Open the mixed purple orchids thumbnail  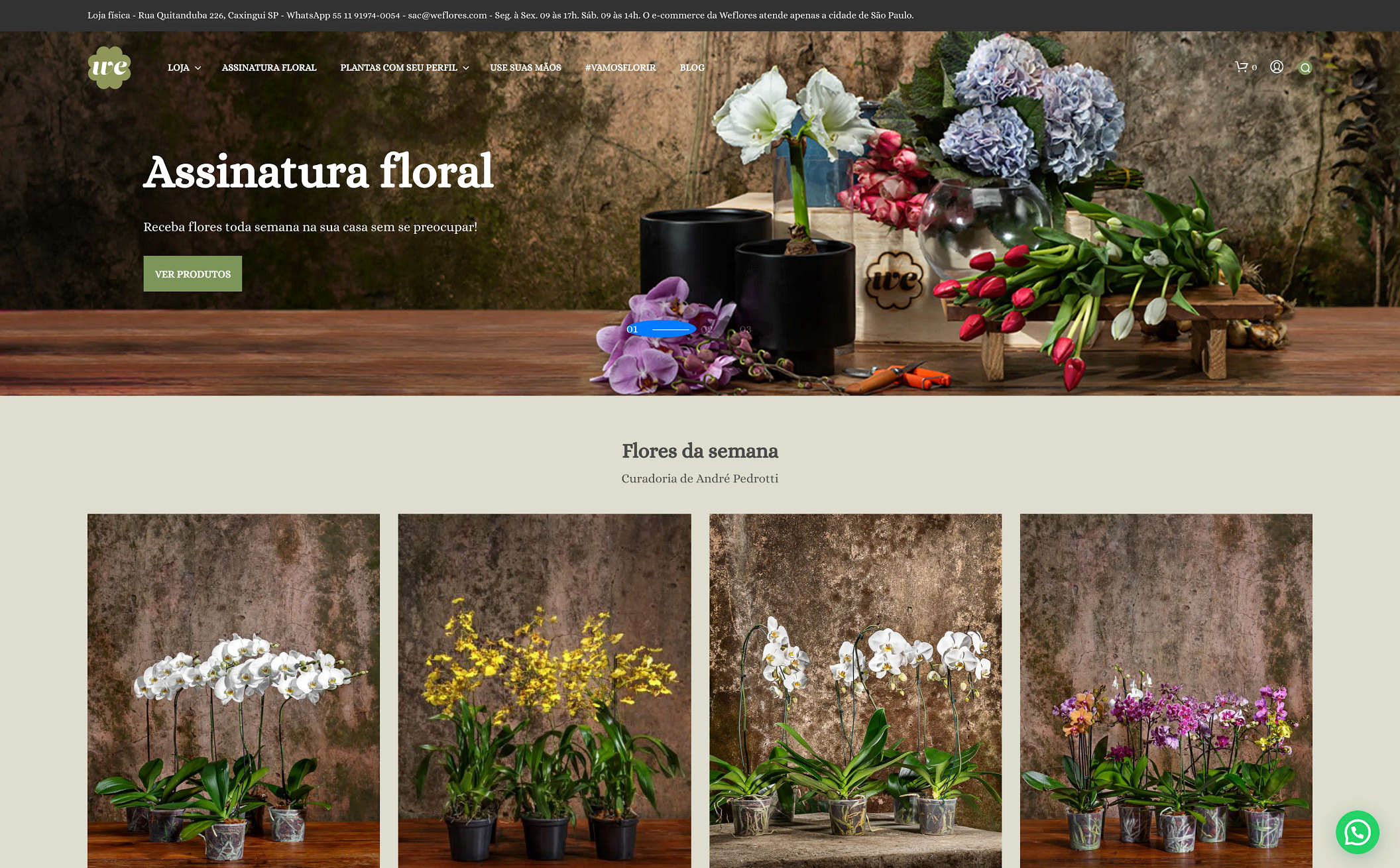(1165, 689)
